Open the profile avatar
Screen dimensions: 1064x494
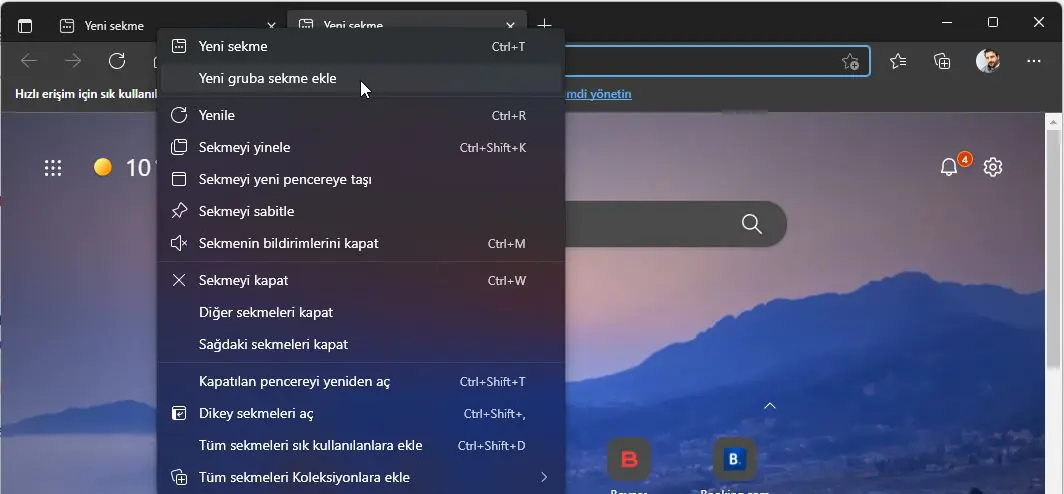(988, 61)
